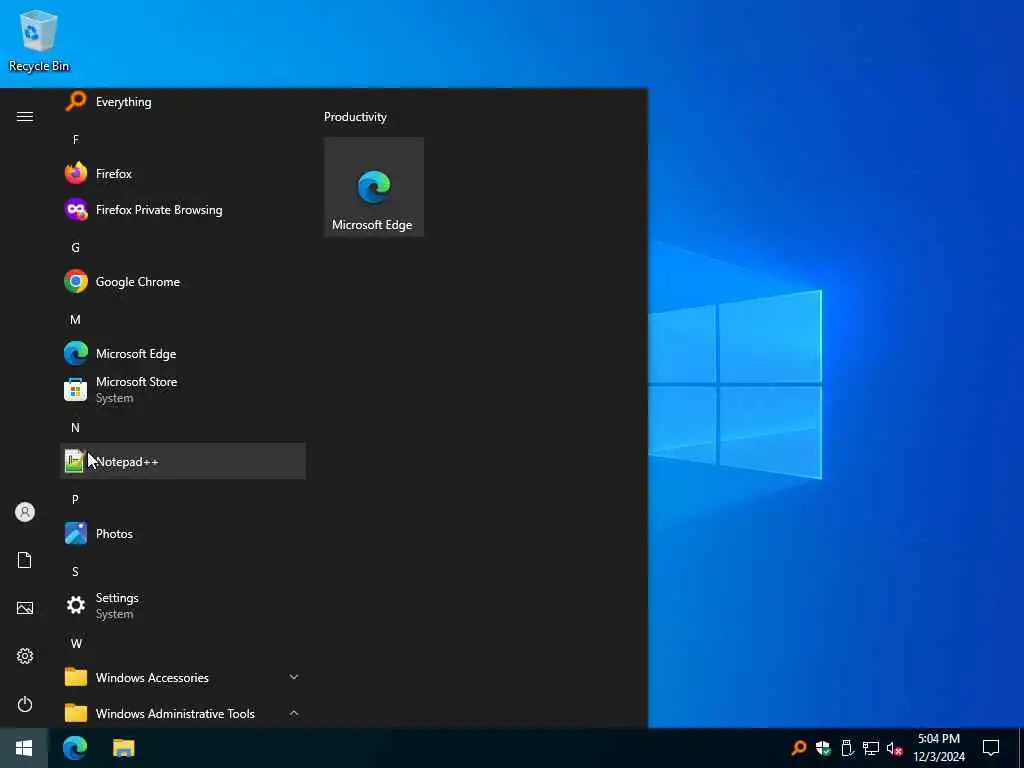This screenshot has height=768, width=1024.
Task: Open Microsoft Edge in the app list
Action: [182, 353]
